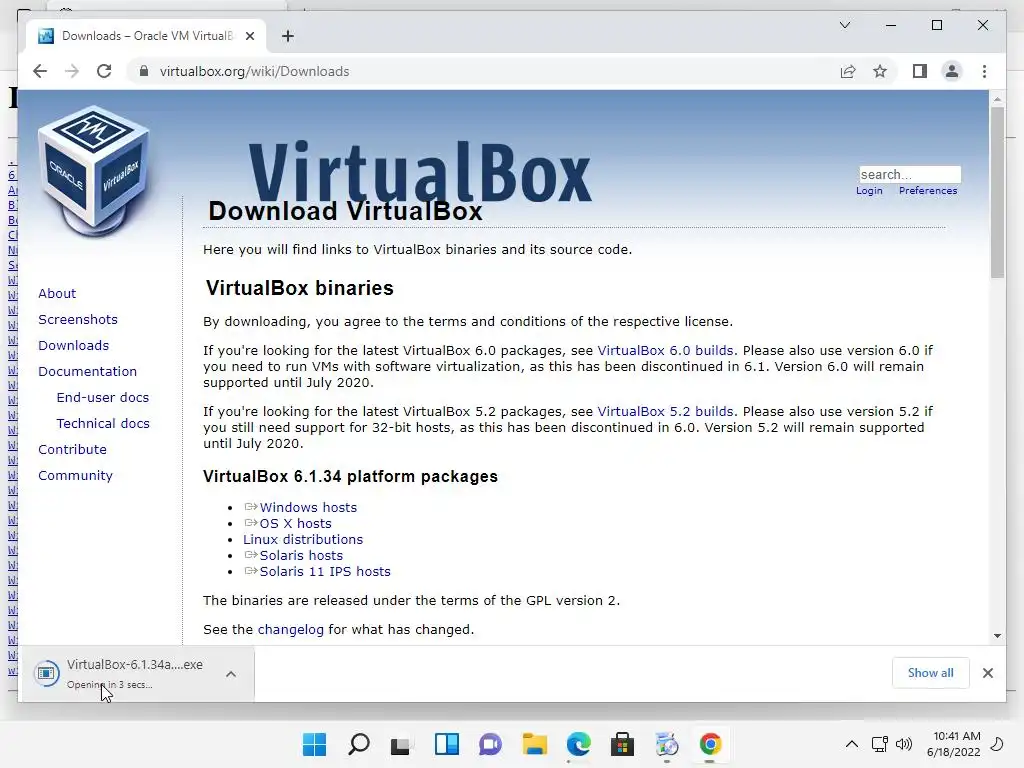Reload the Downloads page
1024x768 pixels.
pos(104,71)
